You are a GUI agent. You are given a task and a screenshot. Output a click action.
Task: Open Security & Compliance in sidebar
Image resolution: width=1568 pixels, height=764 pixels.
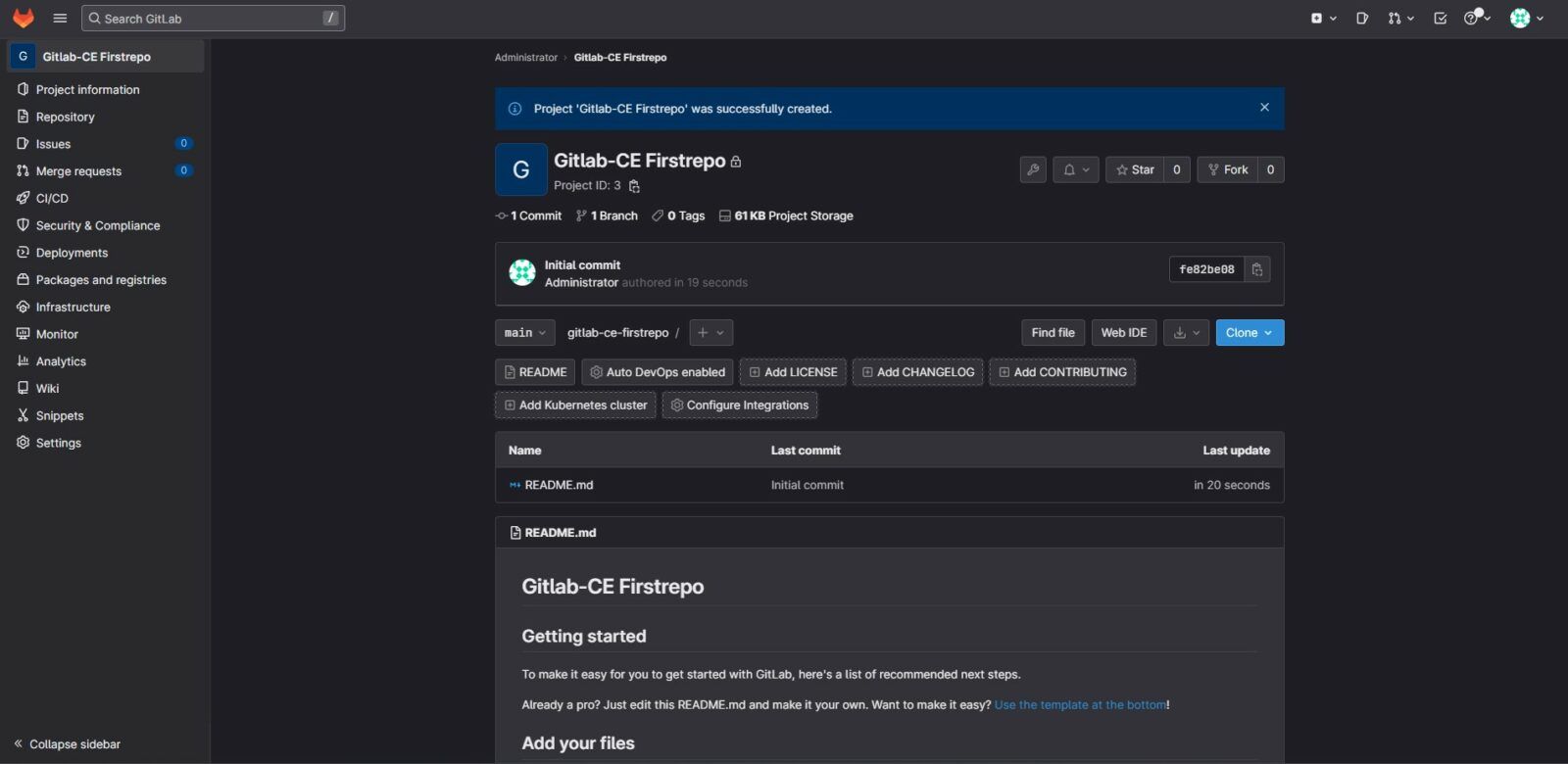pos(106,225)
